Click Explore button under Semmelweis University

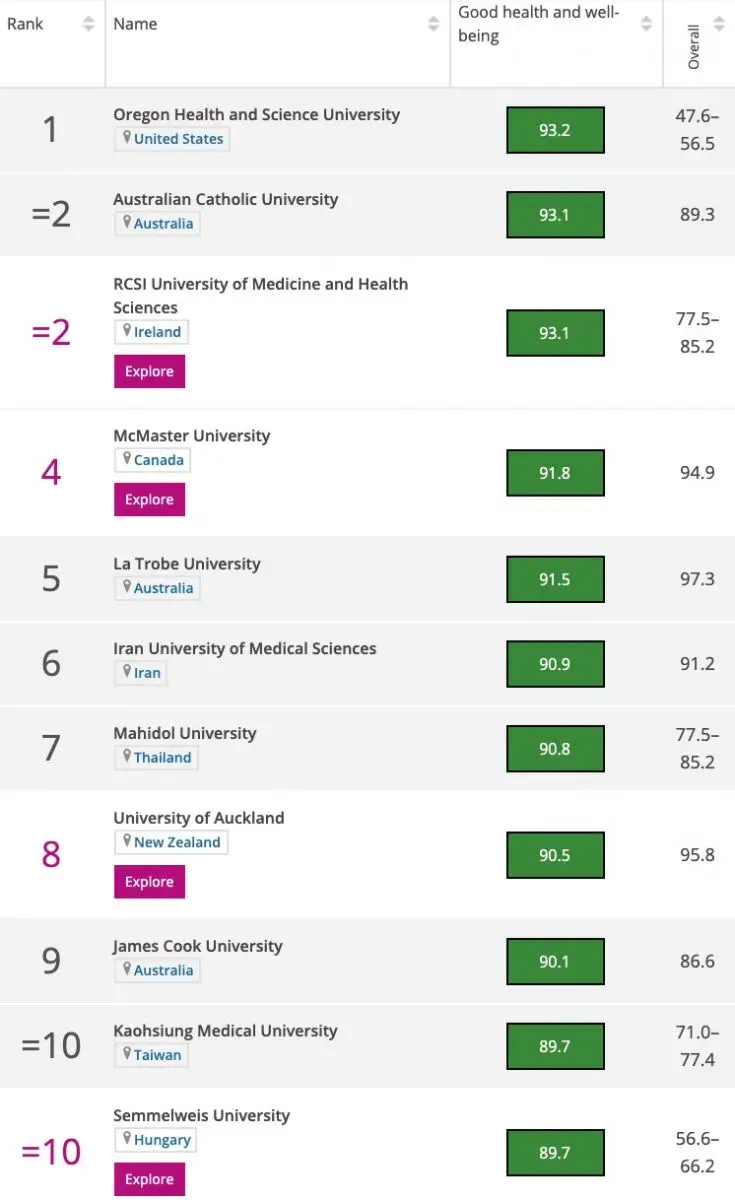point(149,1179)
